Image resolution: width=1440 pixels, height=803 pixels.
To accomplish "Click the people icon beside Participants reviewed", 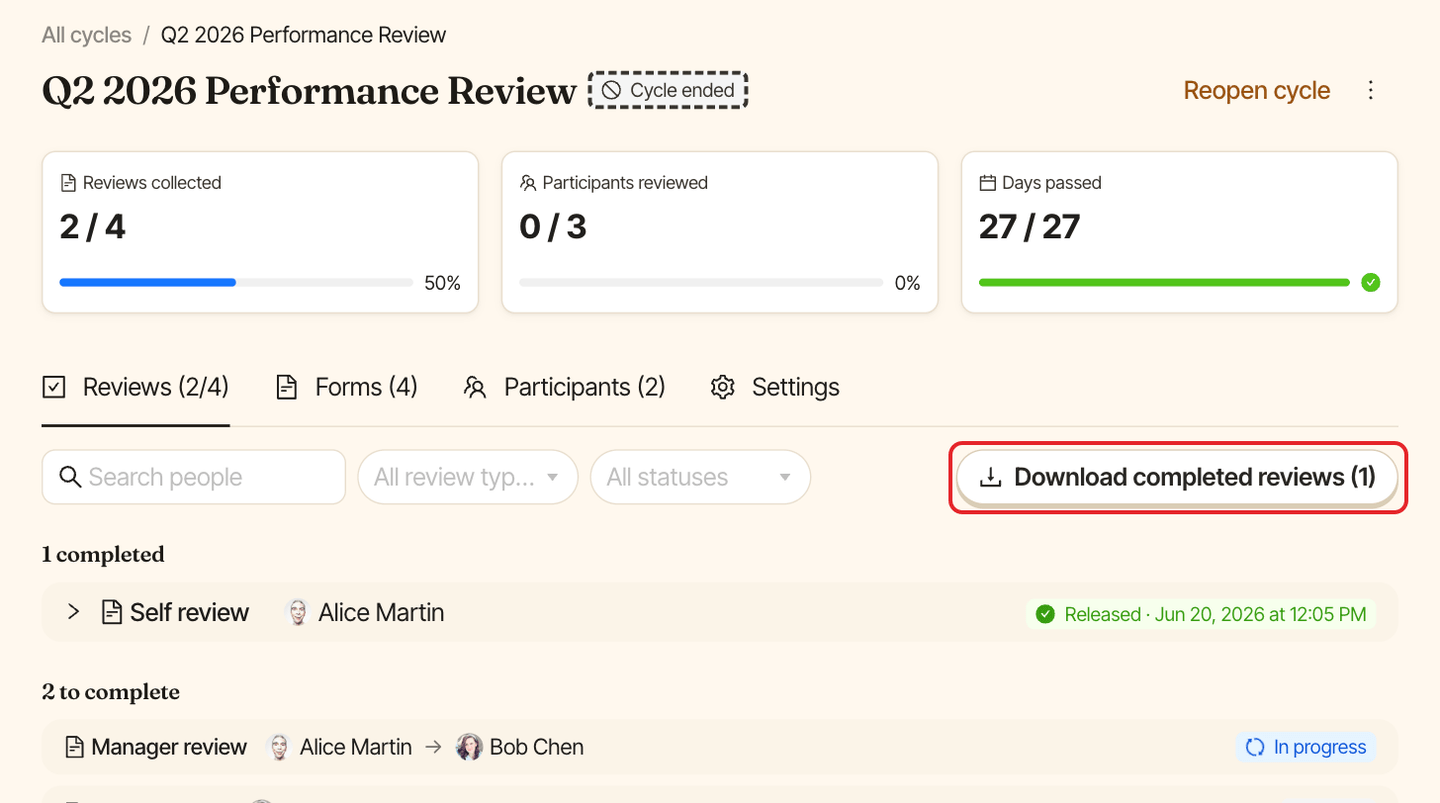I will [x=528, y=183].
